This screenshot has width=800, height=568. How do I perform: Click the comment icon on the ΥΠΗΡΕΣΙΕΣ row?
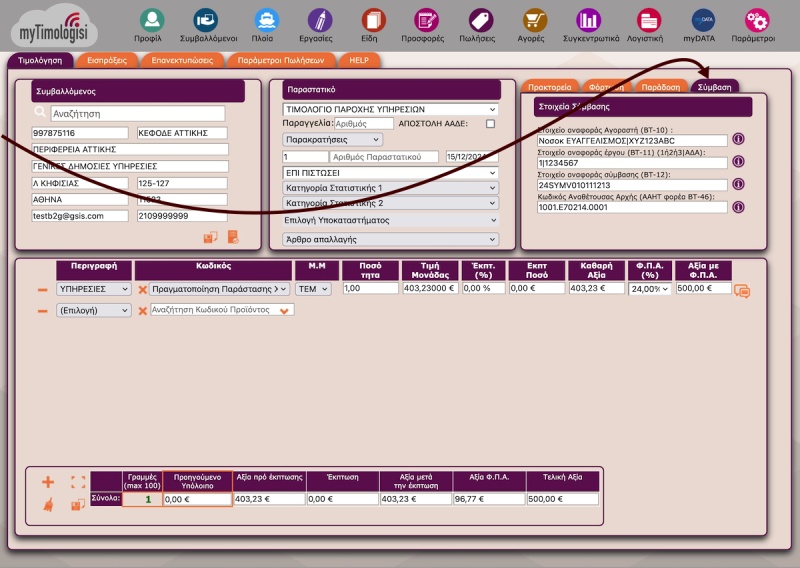742,291
